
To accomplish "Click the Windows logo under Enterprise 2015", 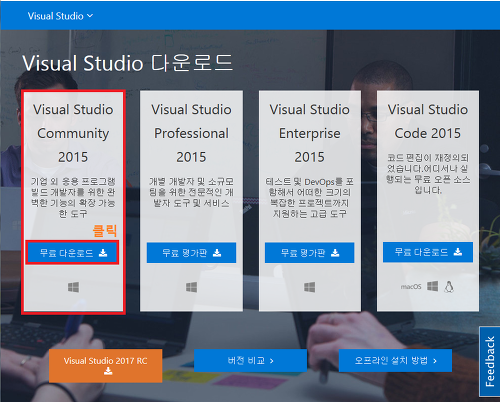I will click(x=309, y=287).
